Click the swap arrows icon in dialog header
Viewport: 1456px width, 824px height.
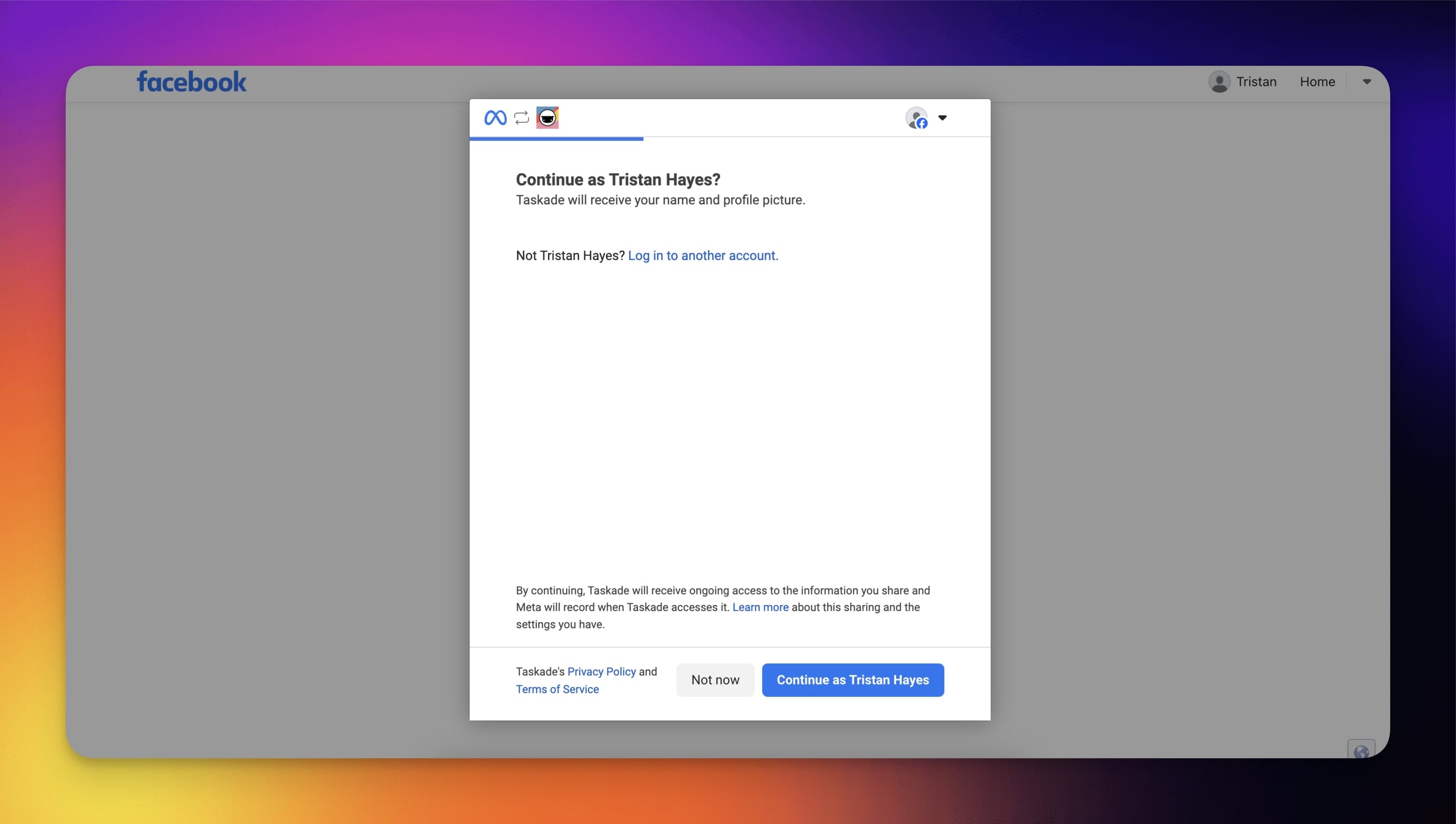click(x=521, y=118)
